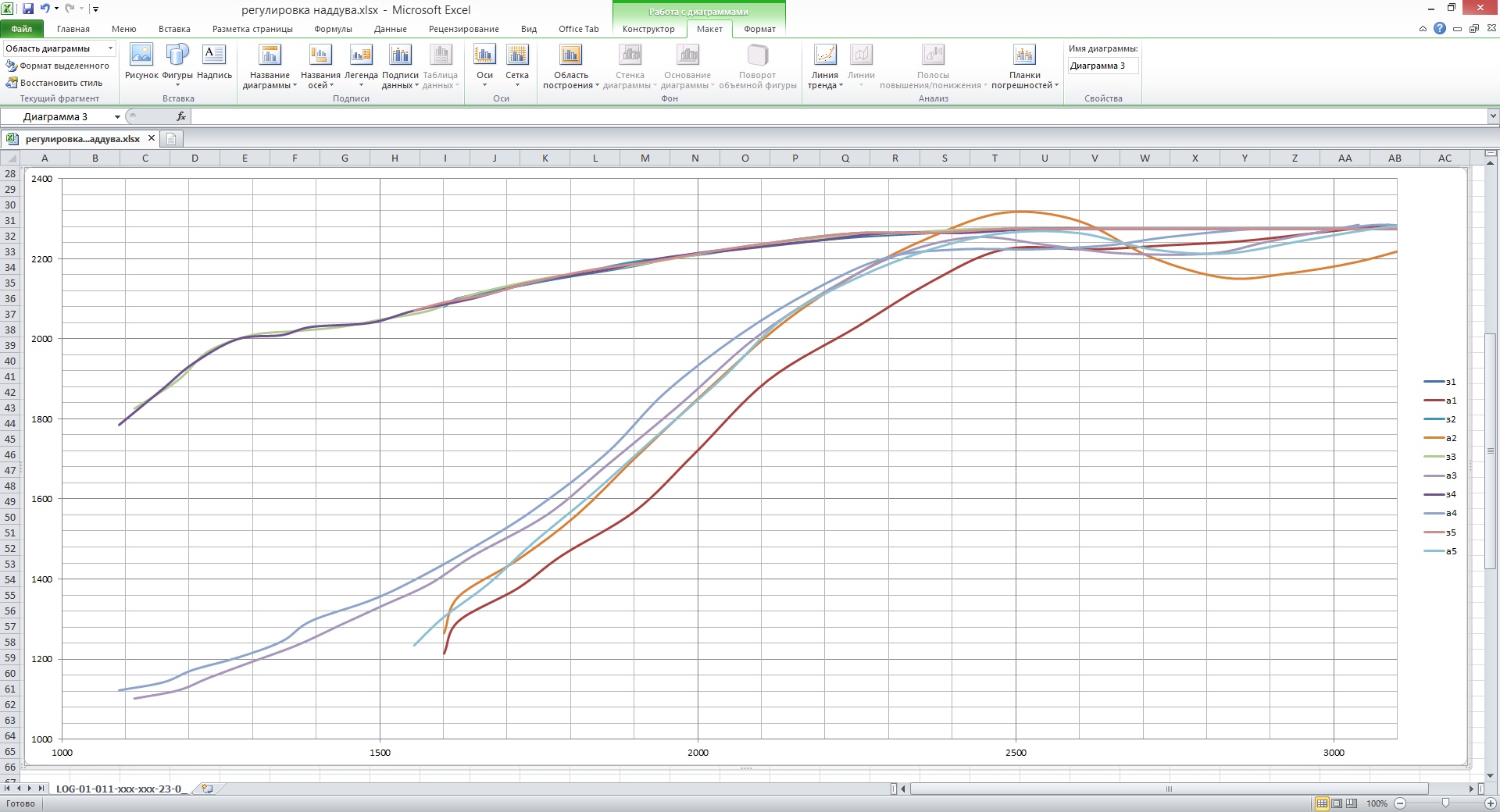Click Формат выделенного format selection
The image size is (1500, 812).
click(x=58, y=66)
